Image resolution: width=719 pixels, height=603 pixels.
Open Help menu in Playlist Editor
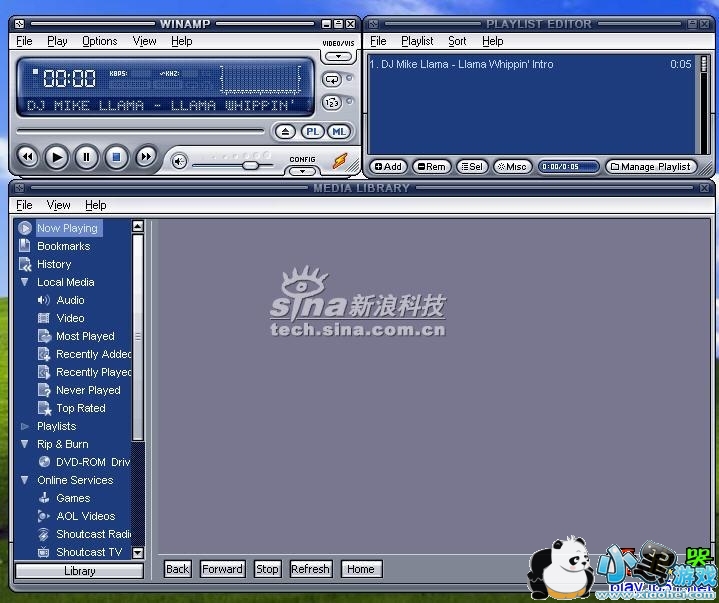492,41
